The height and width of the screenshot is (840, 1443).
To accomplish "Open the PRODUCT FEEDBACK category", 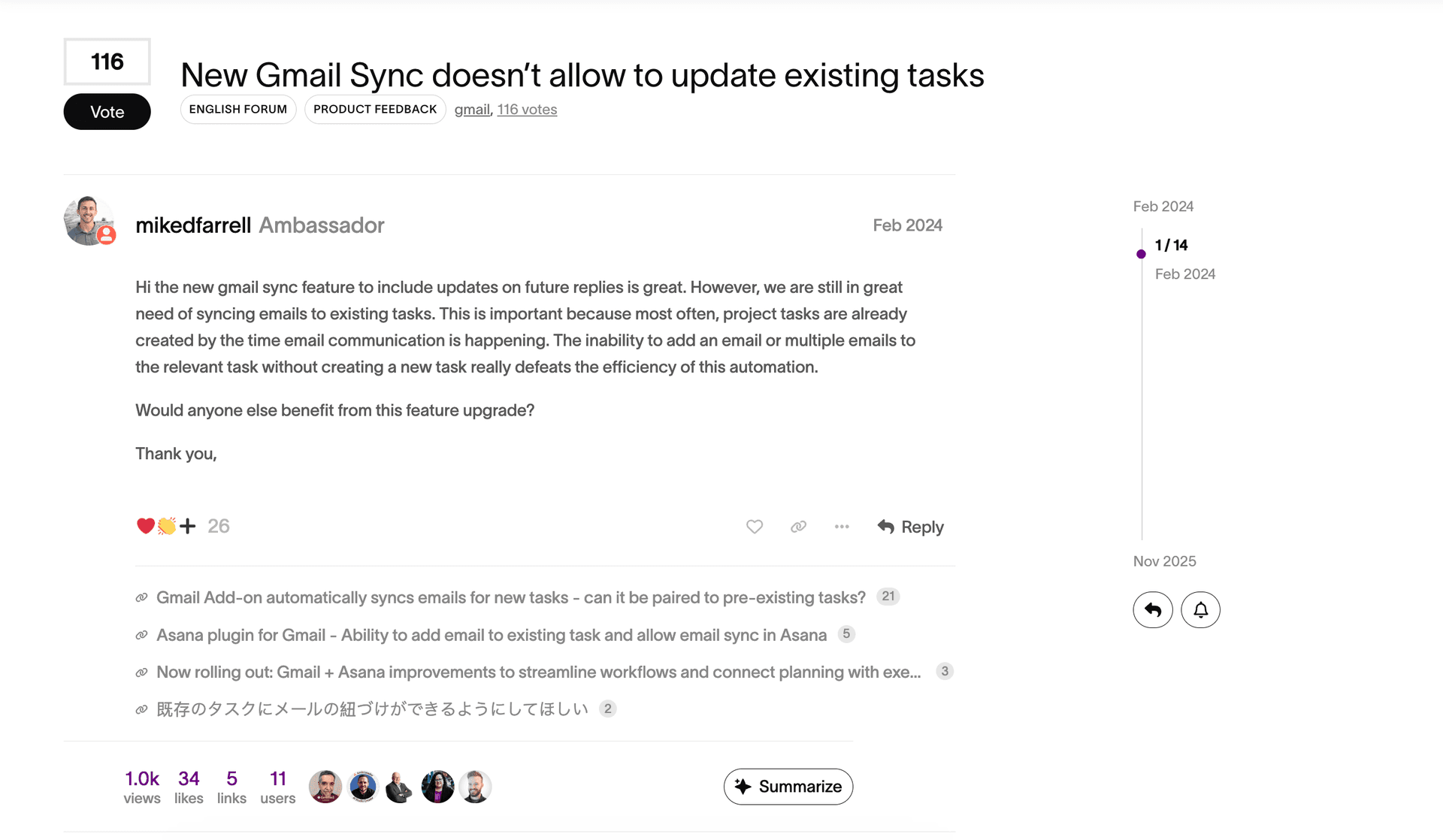I will [x=374, y=109].
